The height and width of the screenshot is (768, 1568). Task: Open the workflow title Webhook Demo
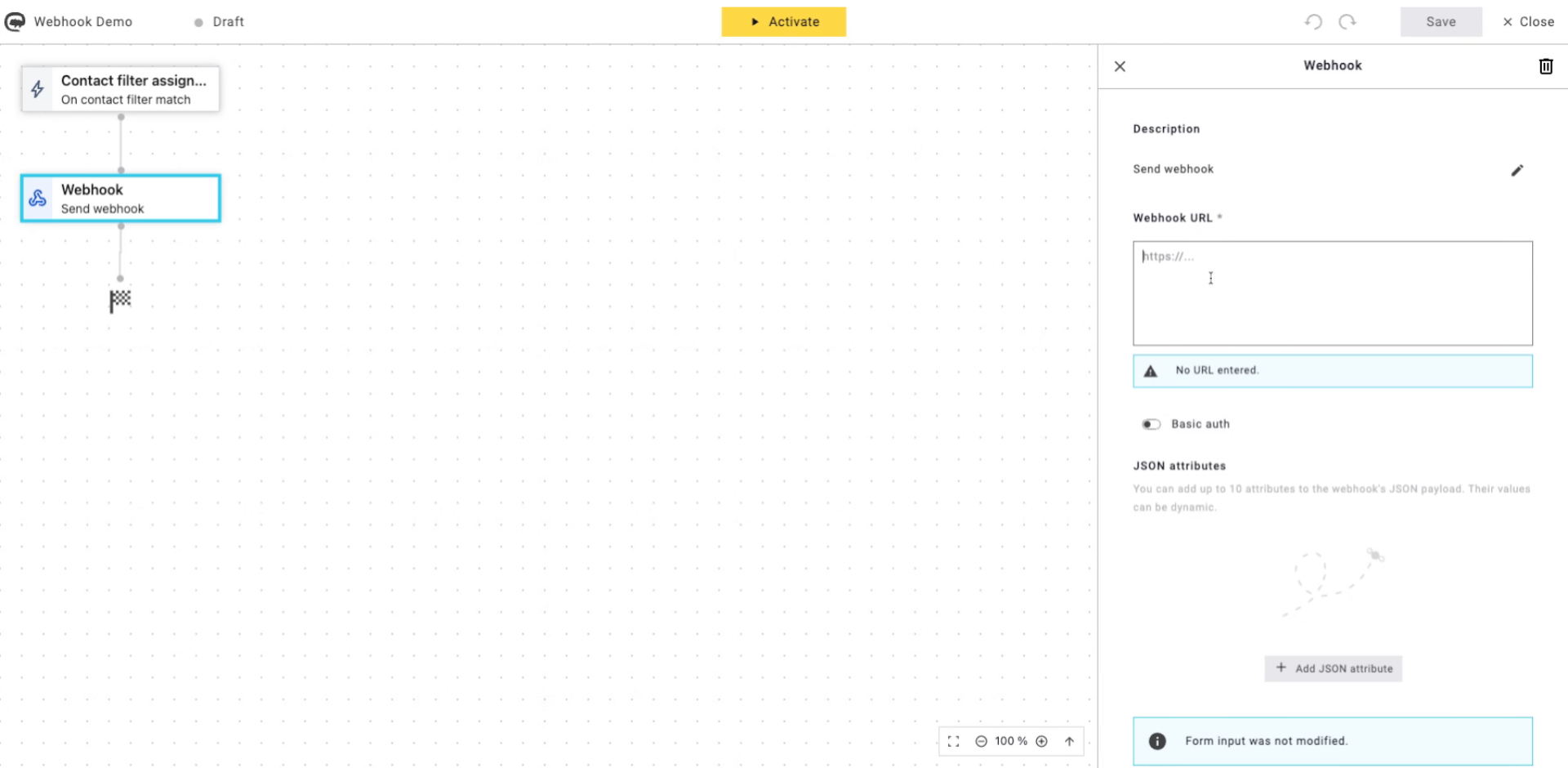(x=83, y=21)
